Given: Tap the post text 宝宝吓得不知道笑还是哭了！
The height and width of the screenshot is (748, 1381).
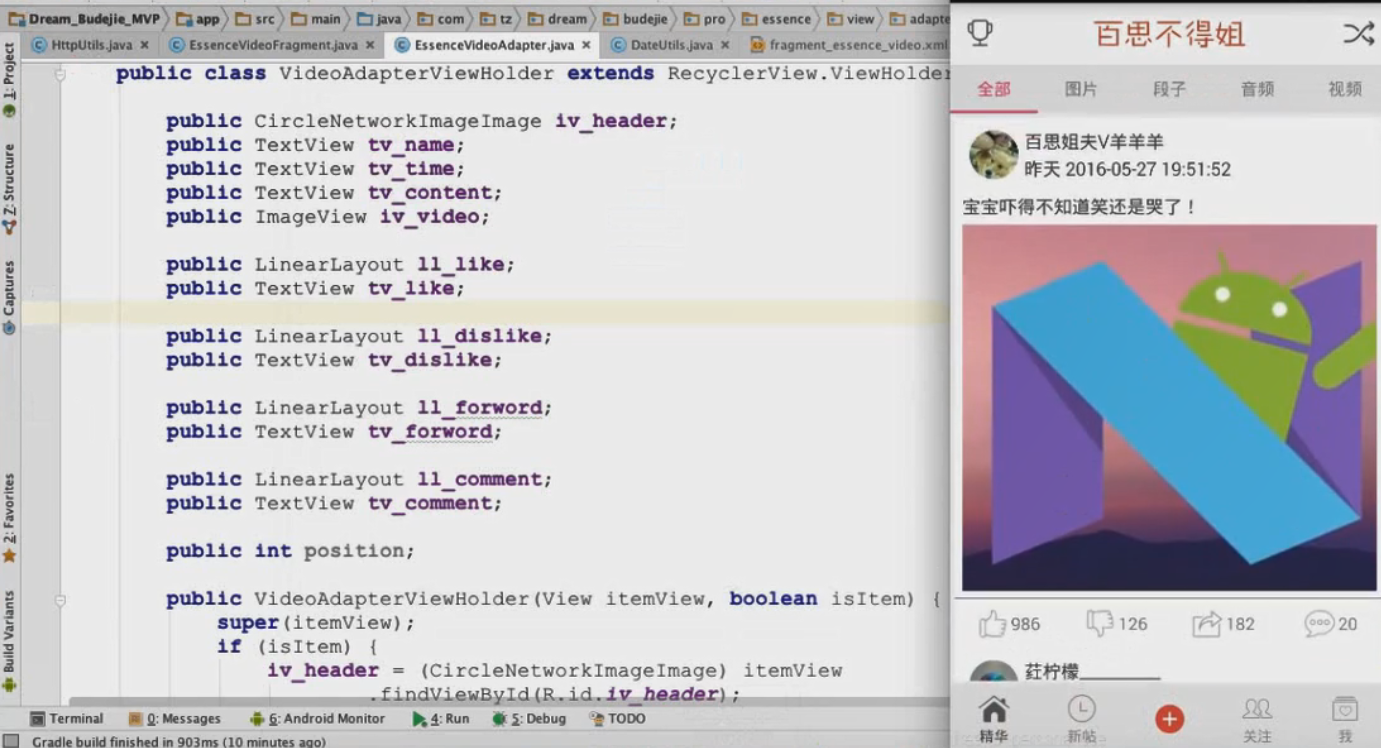Looking at the screenshot, I should pos(1080,207).
